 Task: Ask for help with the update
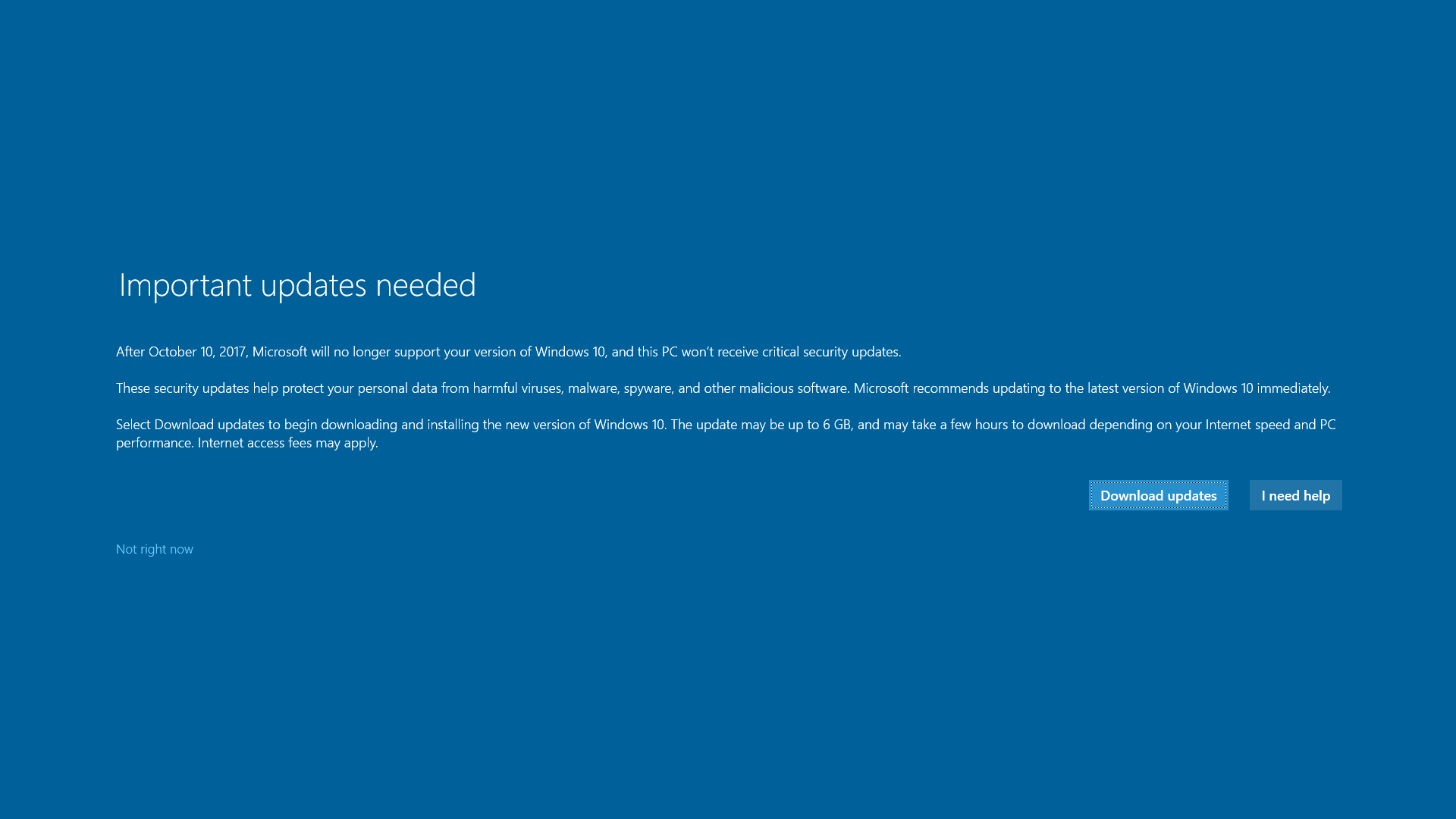pos(1295,495)
